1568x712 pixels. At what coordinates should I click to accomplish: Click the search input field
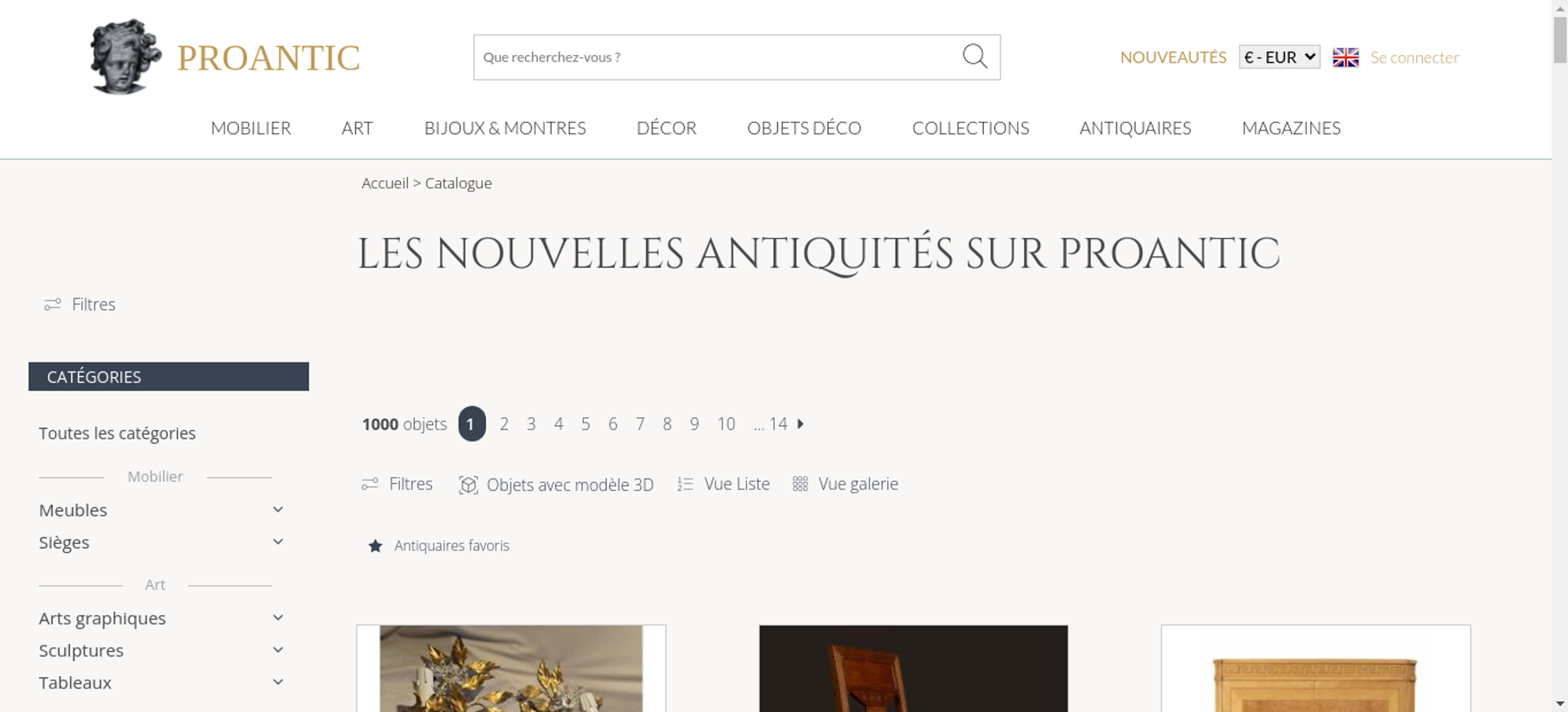tap(717, 57)
